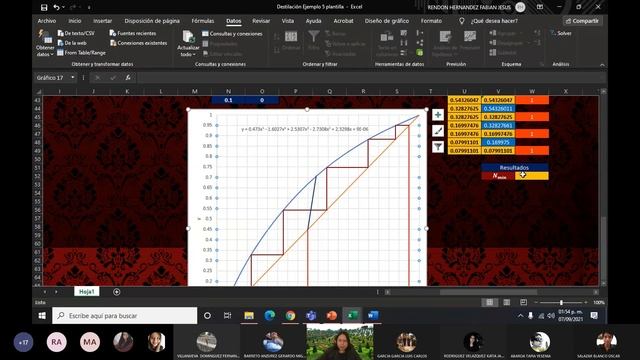Image resolution: width=640 pixels, height=360 pixels.
Task: Click the RA participant avatar
Action: click(56, 342)
